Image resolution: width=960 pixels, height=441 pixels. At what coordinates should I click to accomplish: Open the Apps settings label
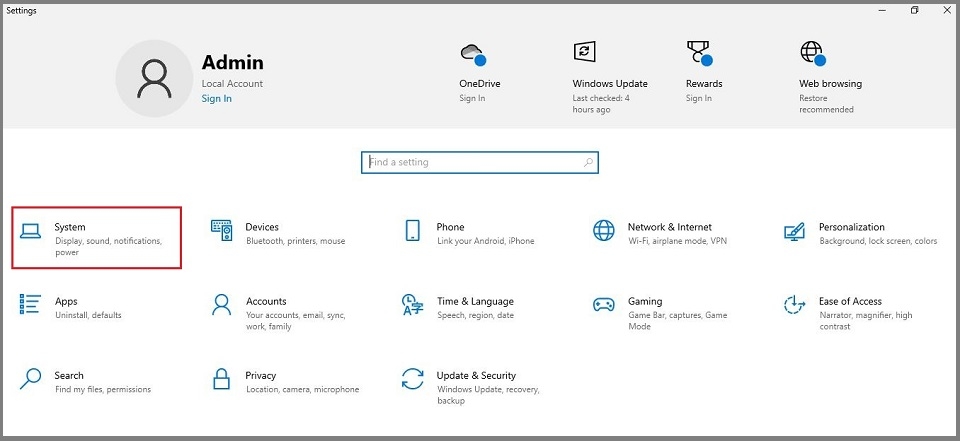point(66,301)
